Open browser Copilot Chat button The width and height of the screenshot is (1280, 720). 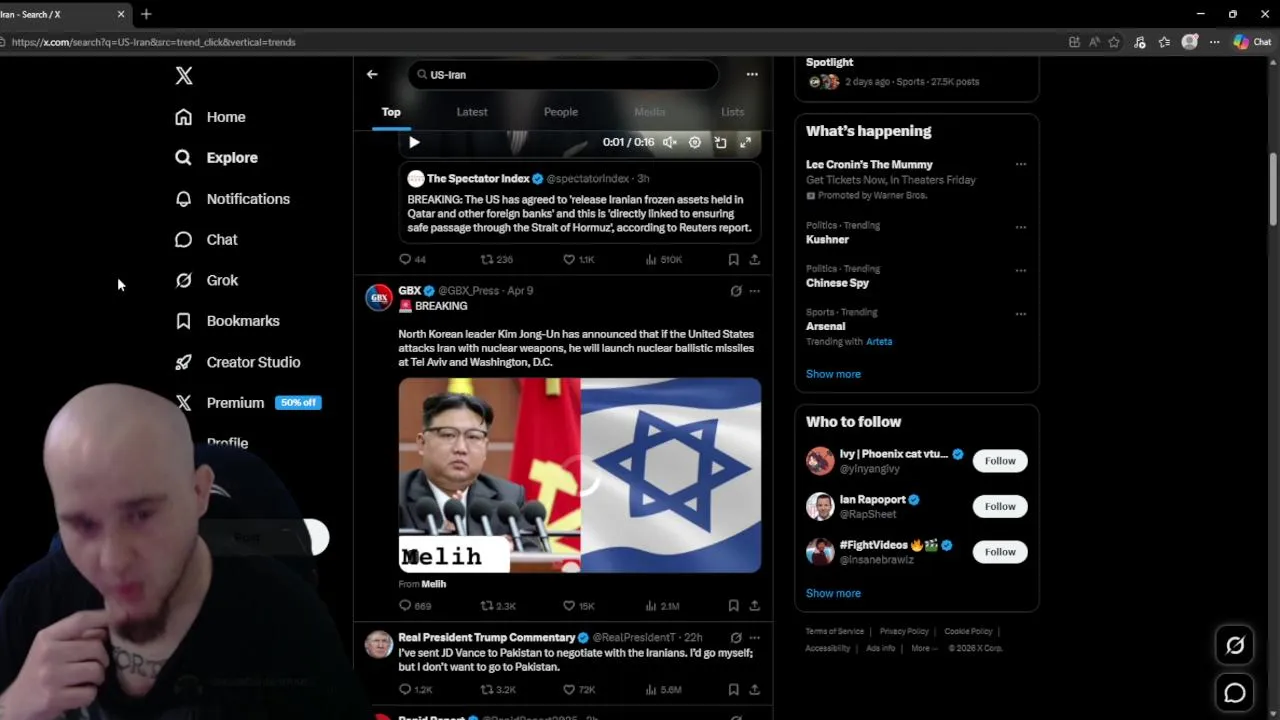(x=1252, y=42)
